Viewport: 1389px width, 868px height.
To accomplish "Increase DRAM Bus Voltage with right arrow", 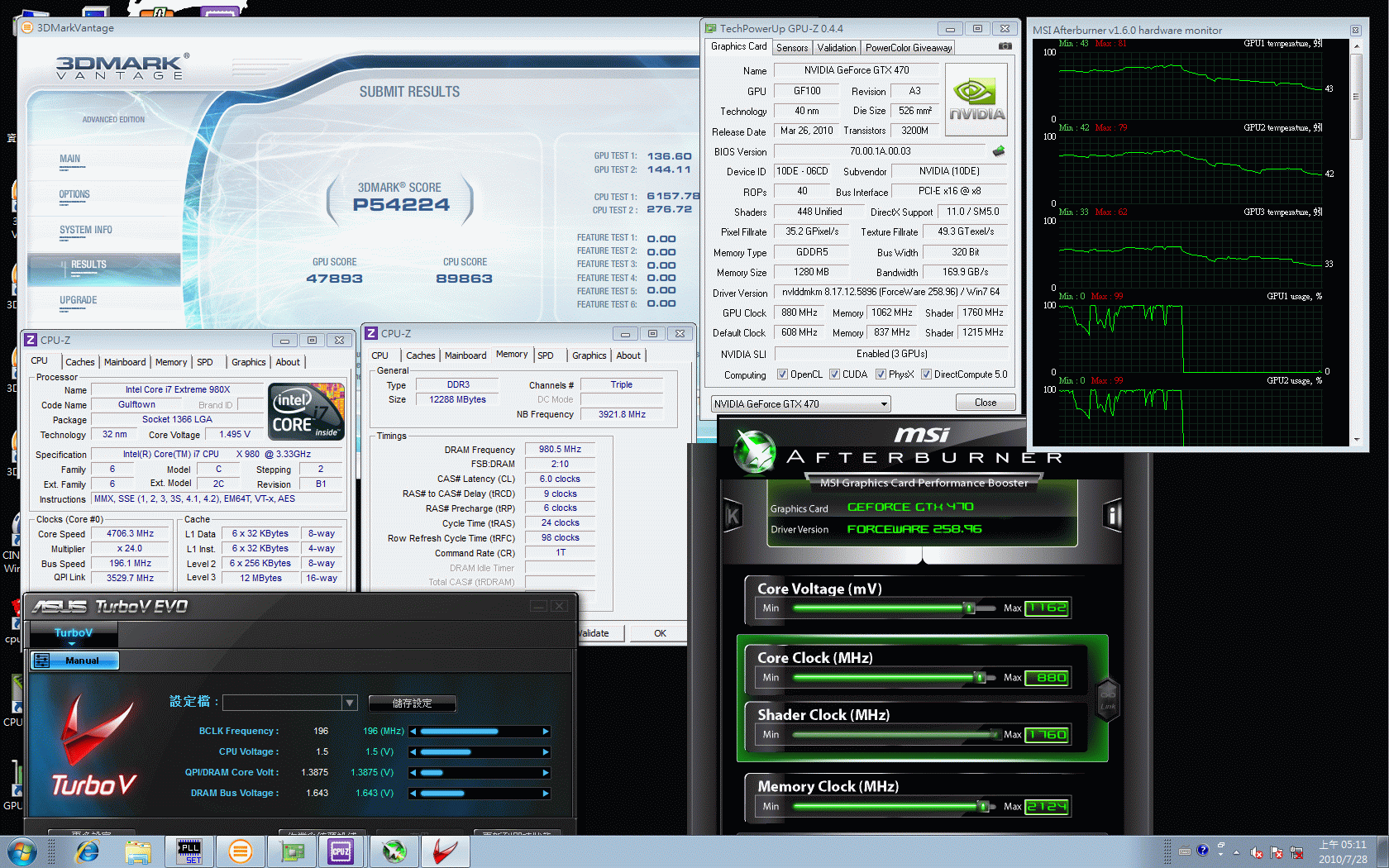I will 546,794.
